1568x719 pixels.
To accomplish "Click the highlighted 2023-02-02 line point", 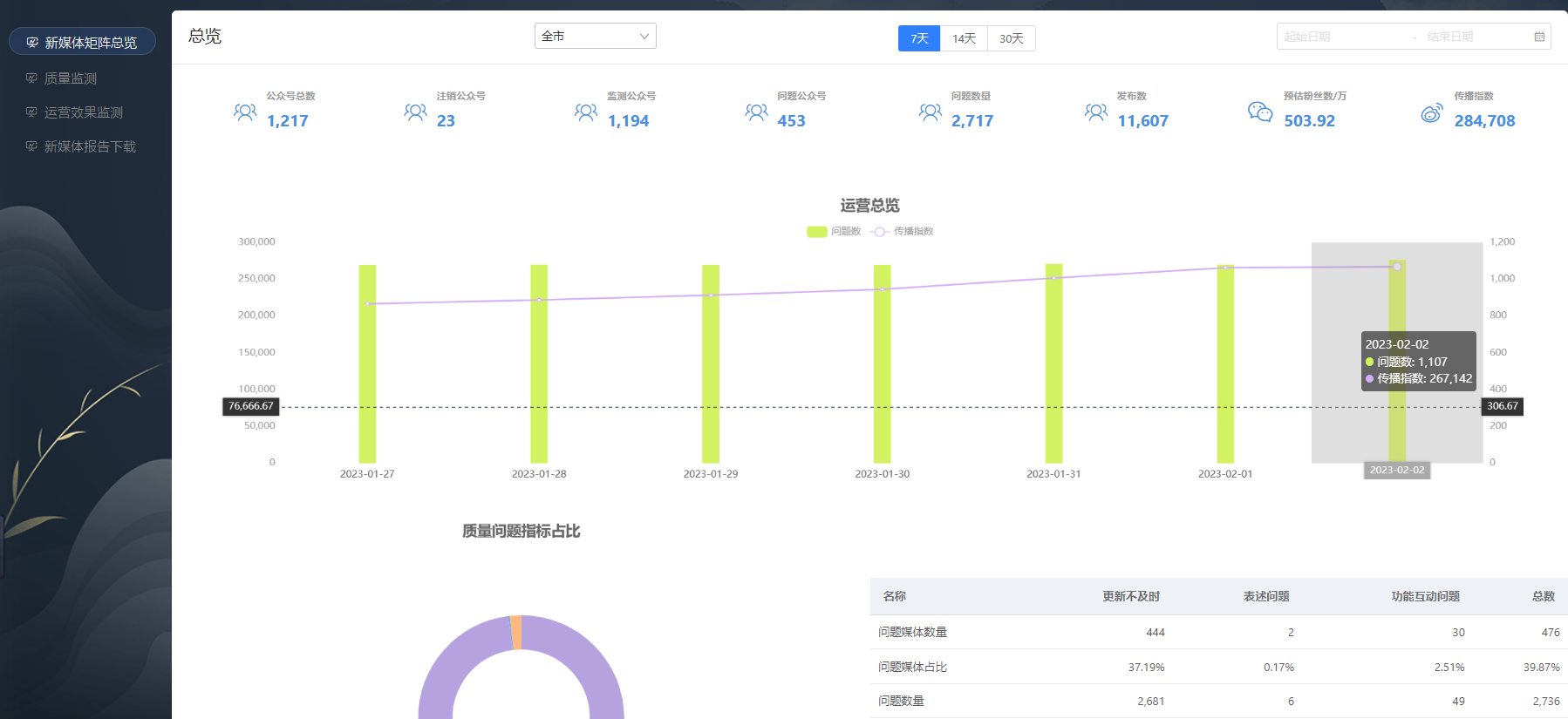I will click(1397, 267).
